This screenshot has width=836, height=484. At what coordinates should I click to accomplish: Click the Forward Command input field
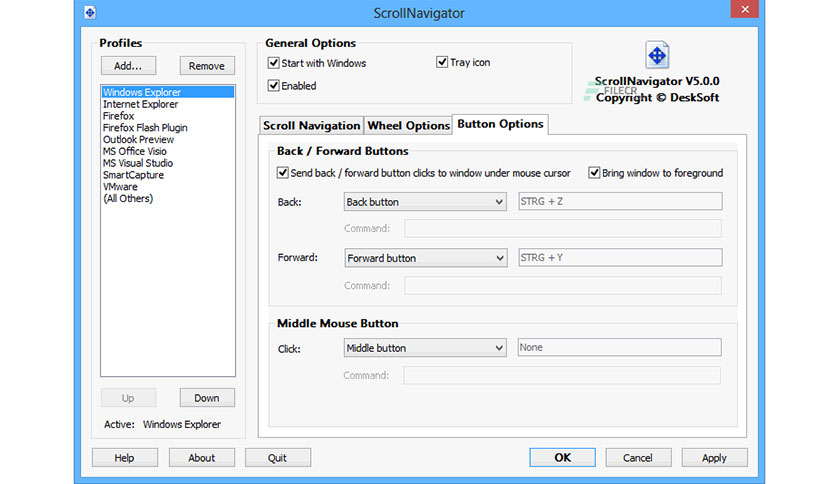pyautogui.click(x=562, y=285)
